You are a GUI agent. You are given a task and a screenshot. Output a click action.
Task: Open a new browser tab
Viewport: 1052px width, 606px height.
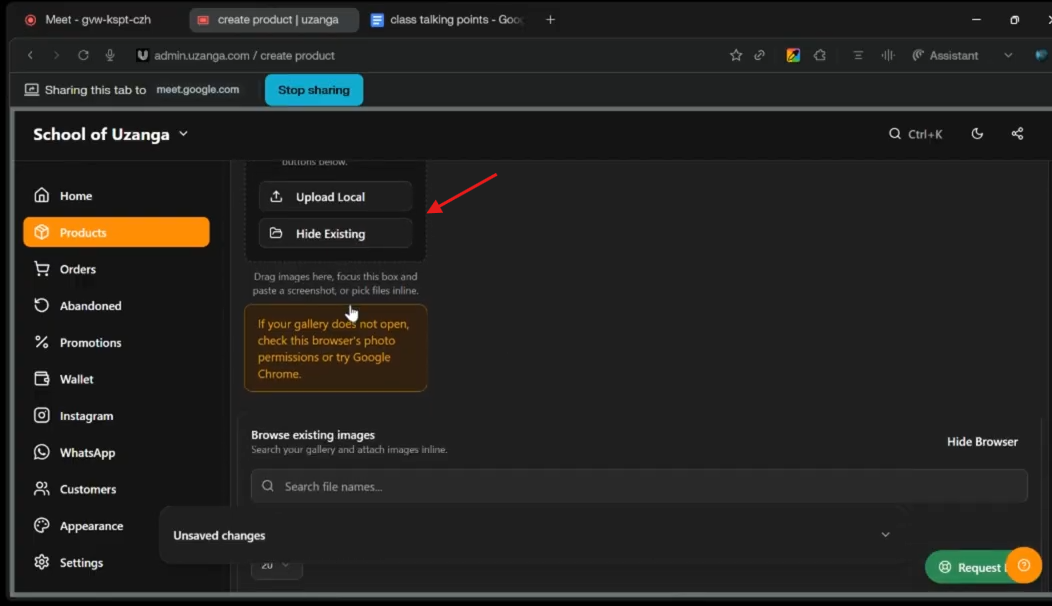coord(550,19)
